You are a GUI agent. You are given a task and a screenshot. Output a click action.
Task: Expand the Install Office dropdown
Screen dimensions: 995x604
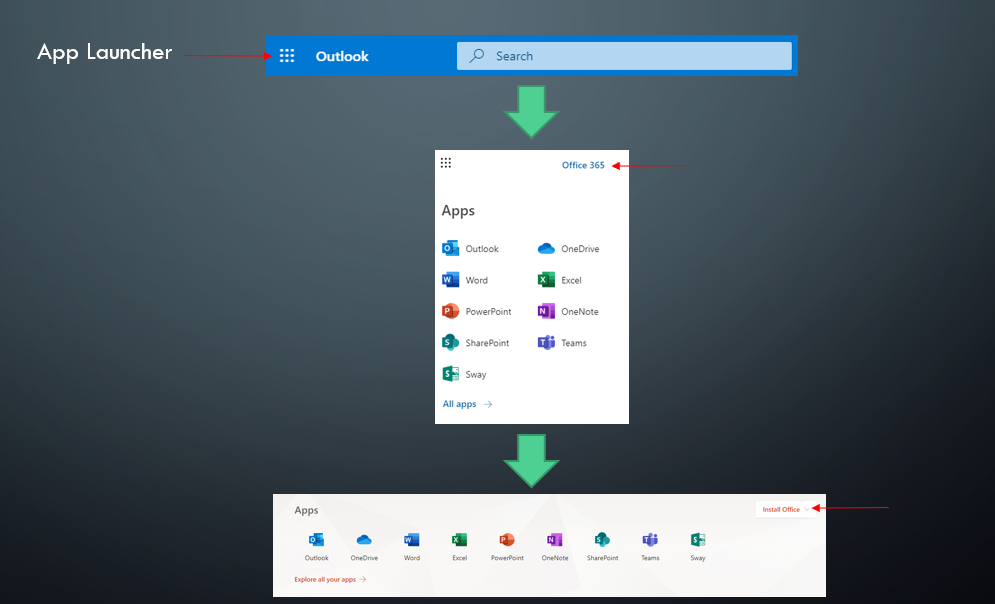[785, 509]
